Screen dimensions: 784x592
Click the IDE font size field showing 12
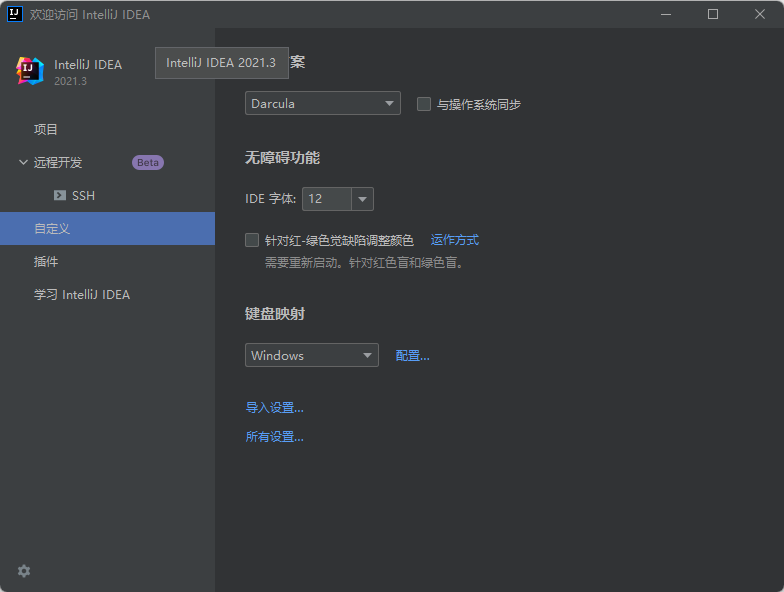pyautogui.click(x=327, y=199)
